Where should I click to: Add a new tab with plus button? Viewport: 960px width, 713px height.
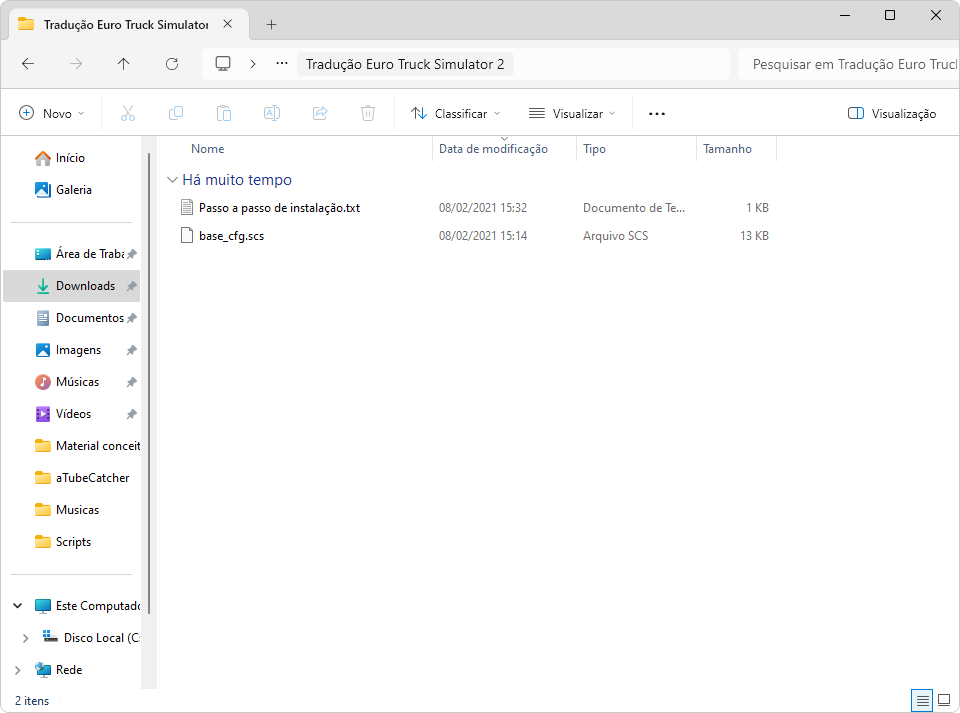(x=272, y=24)
